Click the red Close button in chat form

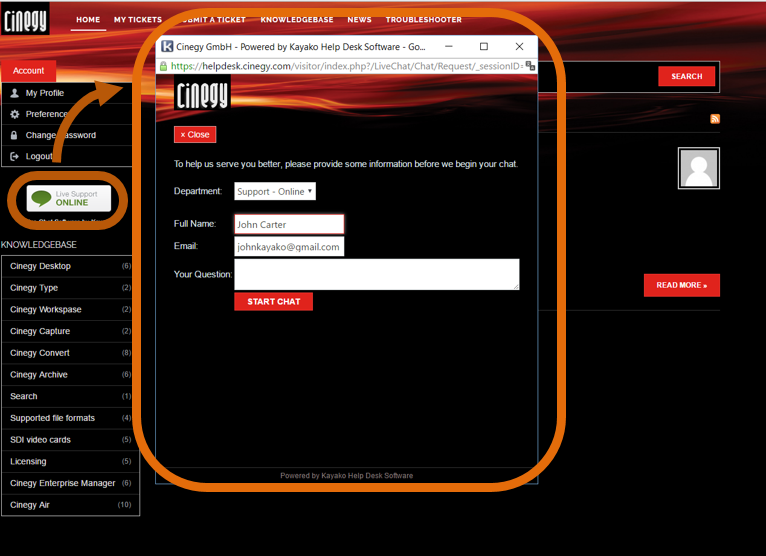(x=195, y=134)
